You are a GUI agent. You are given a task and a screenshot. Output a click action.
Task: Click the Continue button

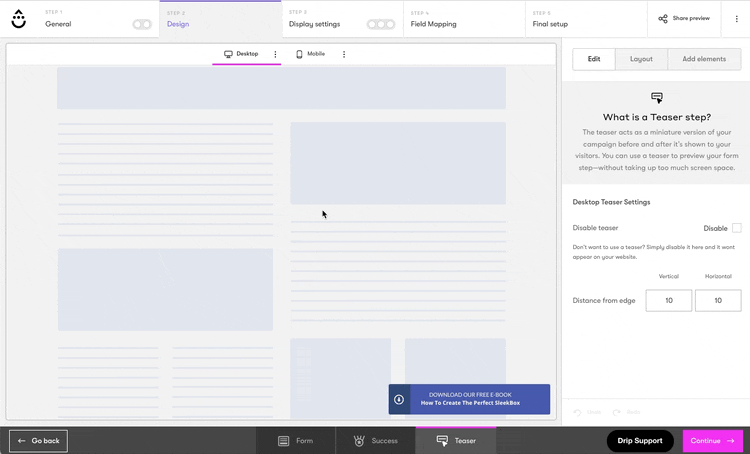(713, 441)
